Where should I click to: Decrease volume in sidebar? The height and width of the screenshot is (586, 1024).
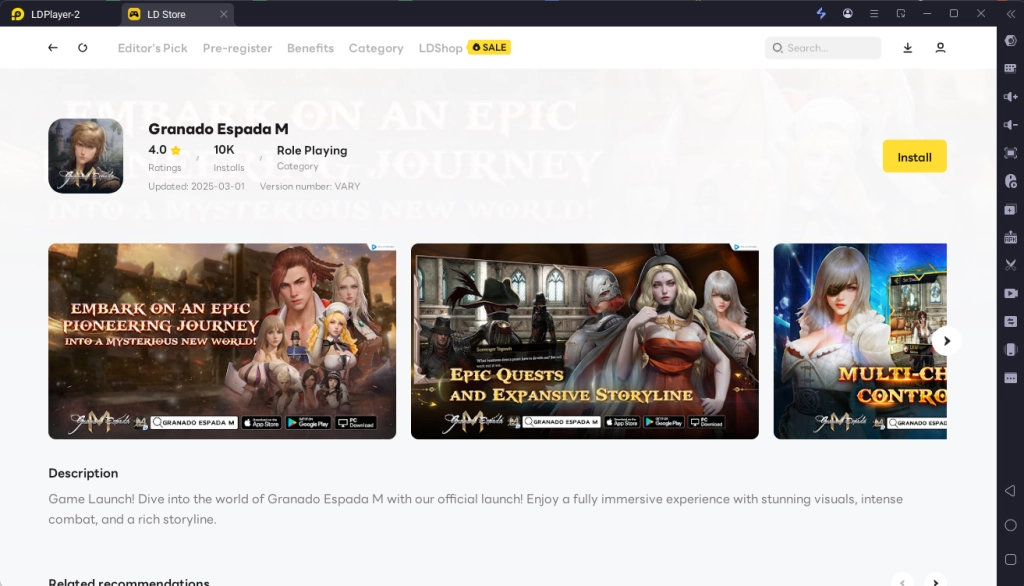1011,125
